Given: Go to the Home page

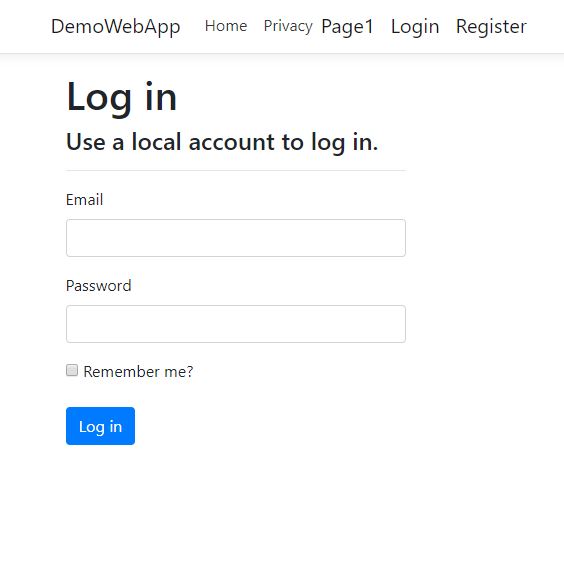Looking at the screenshot, I should (226, 26).
